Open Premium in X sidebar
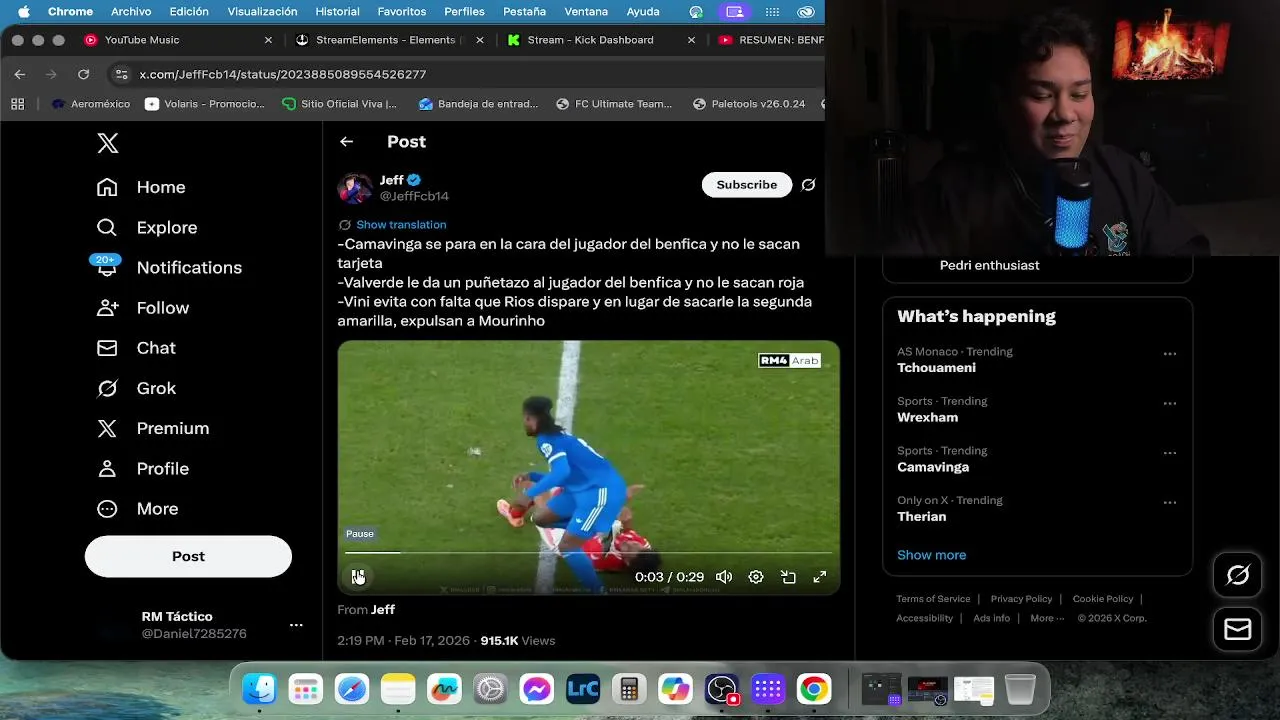 pos(153,428)
